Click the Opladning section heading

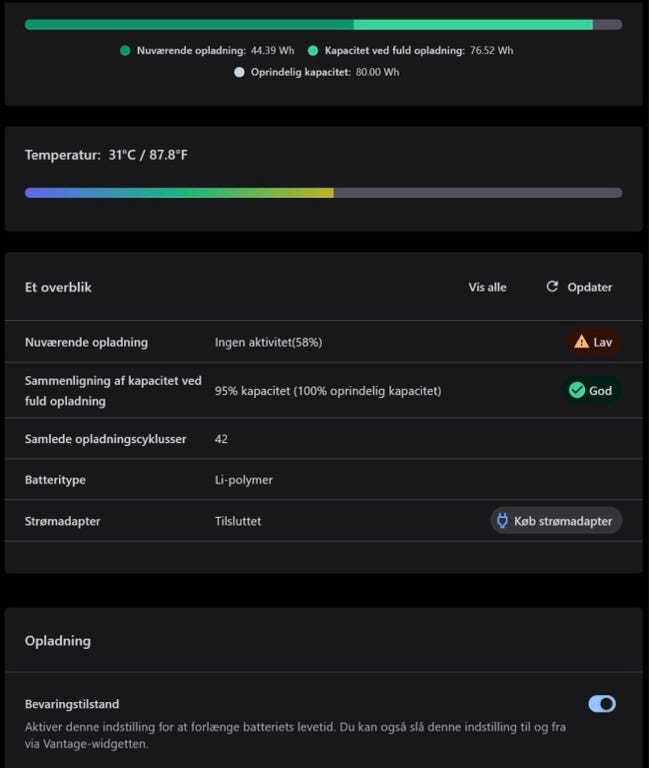(58, 641)
